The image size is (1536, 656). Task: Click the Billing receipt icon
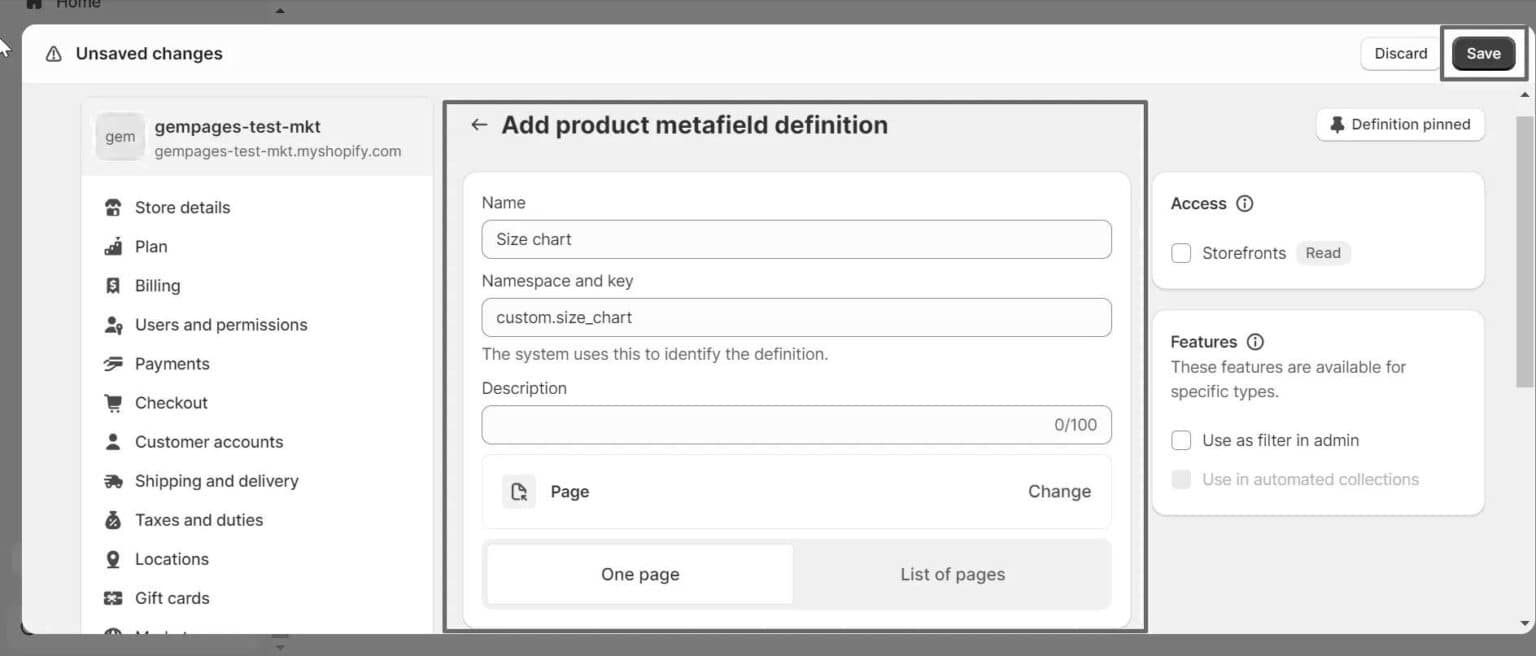pos(113,286)
